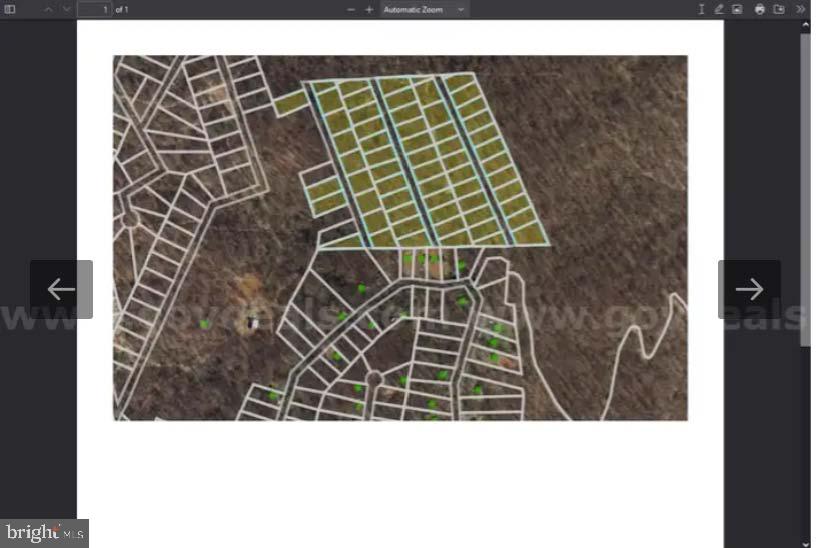Go to next page using down arrow
This screenshot has height=548, width=817.
pos(66,9)
